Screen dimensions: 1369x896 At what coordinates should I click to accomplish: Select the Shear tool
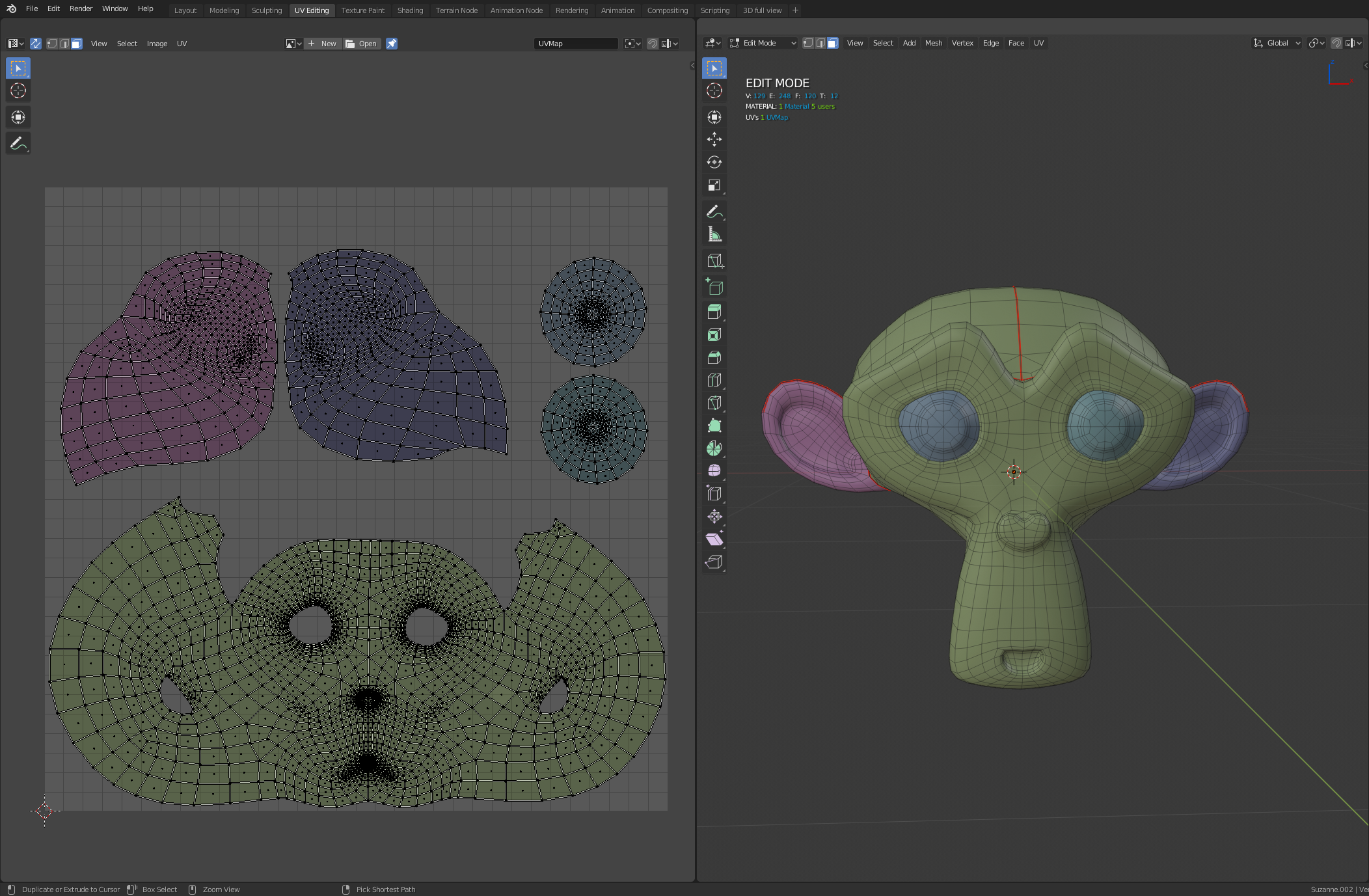pos(714,539)
